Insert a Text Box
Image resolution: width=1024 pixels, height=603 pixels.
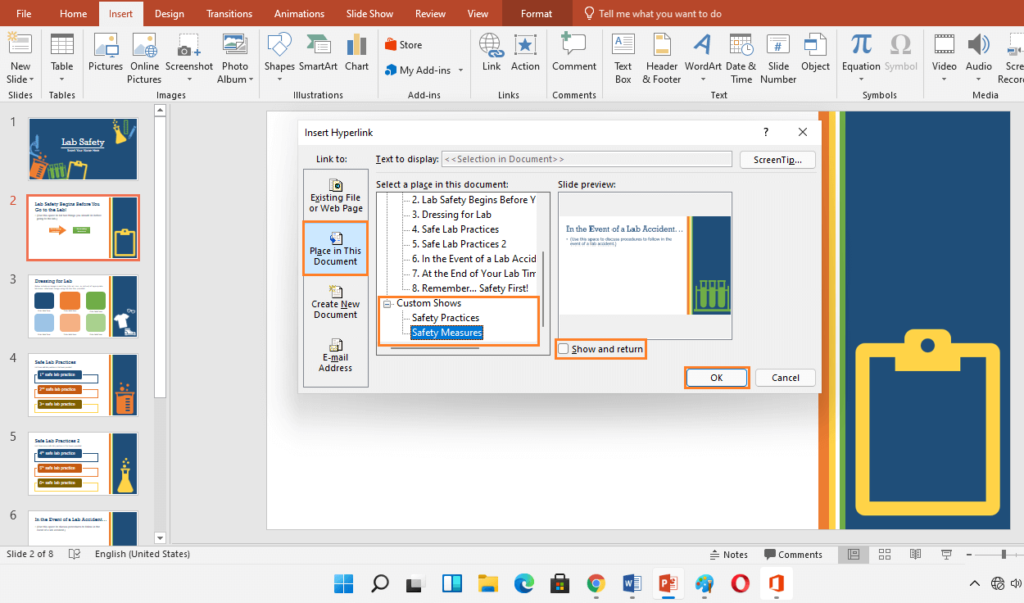point(623,59)
